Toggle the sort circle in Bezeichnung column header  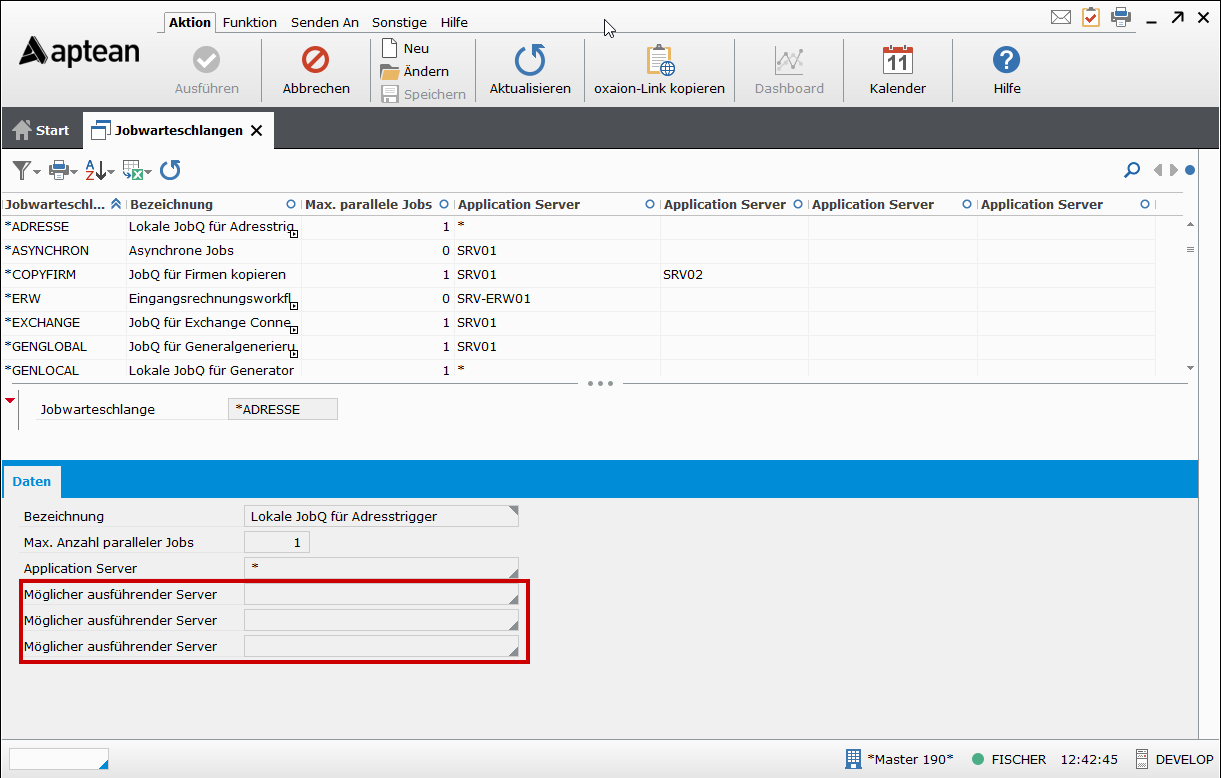291,204
